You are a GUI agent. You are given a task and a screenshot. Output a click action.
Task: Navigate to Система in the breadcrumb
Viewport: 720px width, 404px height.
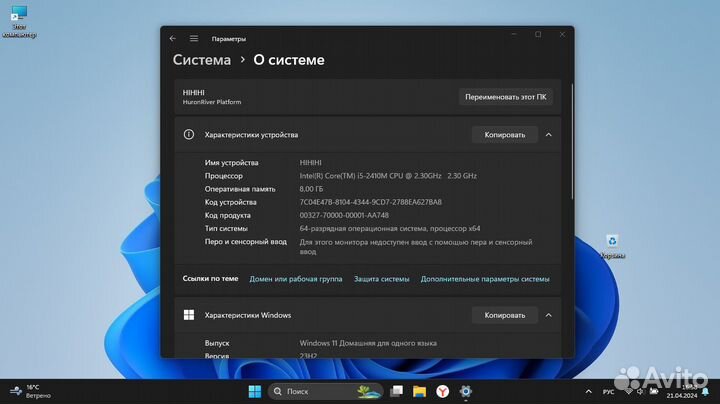(202, 60)
